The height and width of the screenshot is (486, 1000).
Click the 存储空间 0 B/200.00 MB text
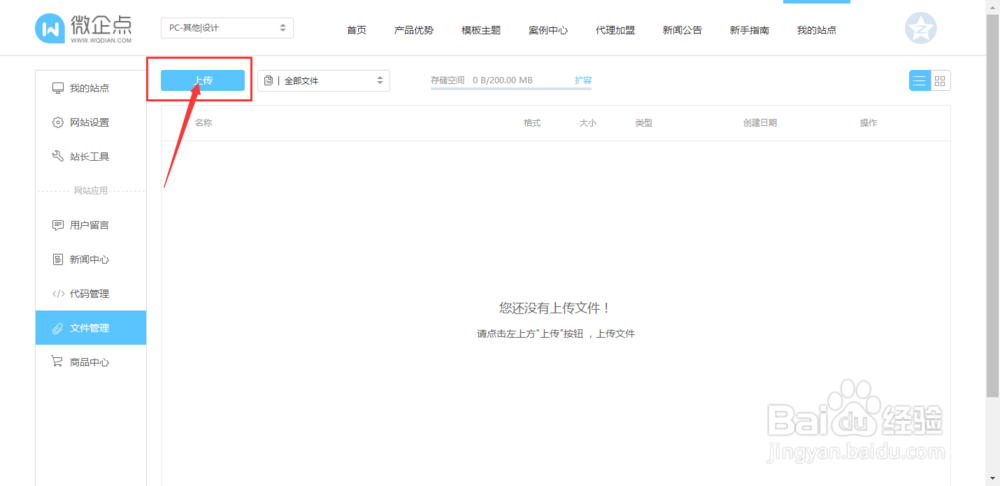(482, 80)
